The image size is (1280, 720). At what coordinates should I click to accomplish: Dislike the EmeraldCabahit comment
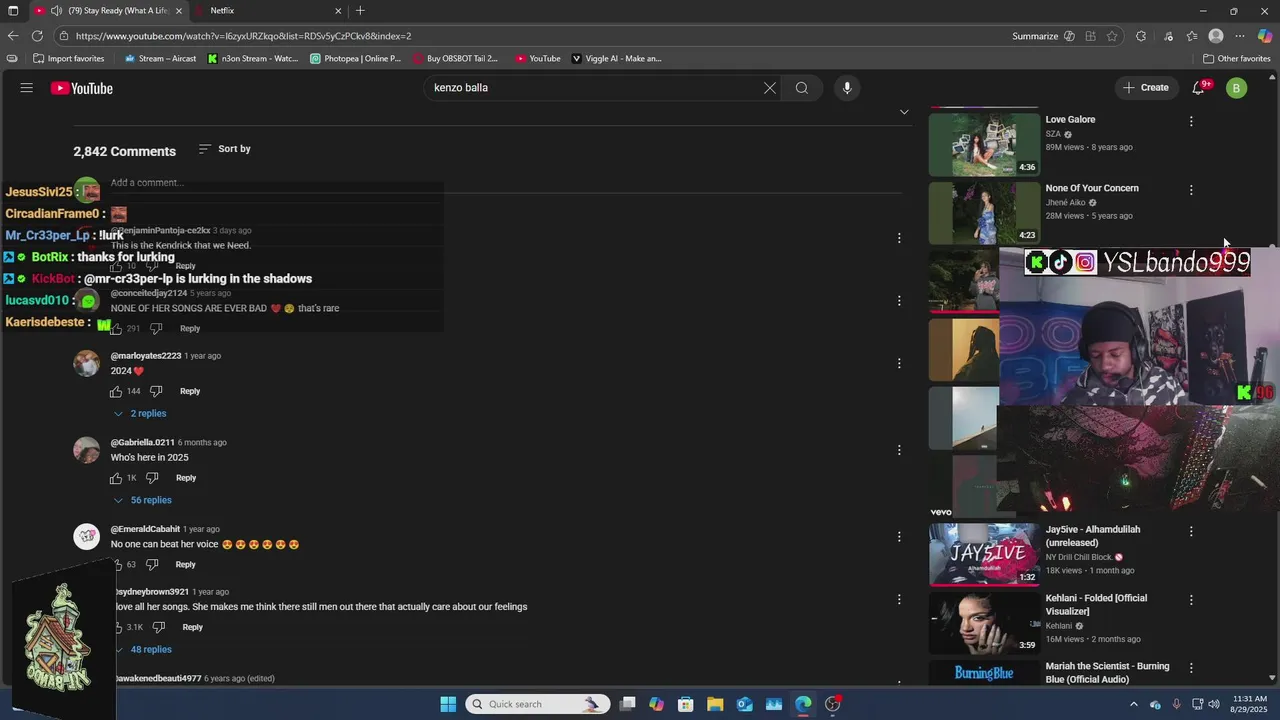(x=152, y=565)
